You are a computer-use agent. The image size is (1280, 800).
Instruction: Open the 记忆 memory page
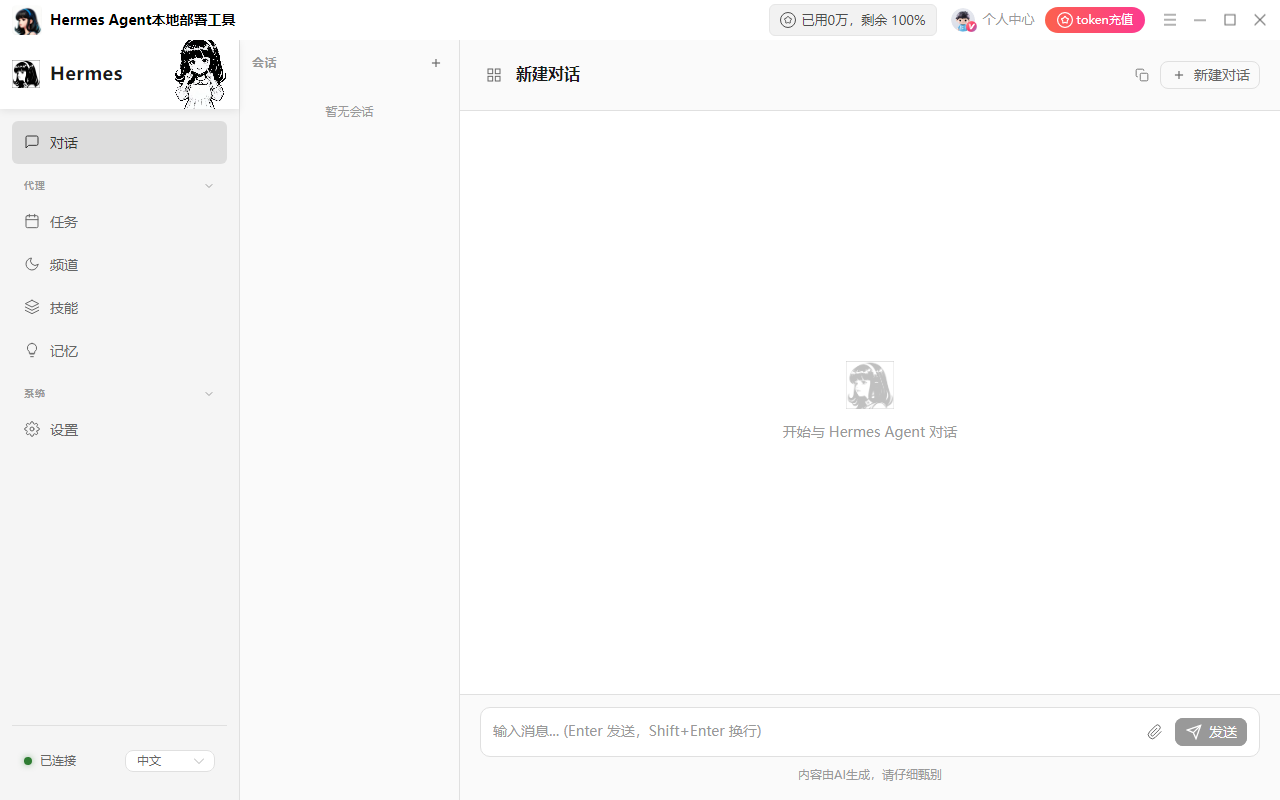(119, 351)
